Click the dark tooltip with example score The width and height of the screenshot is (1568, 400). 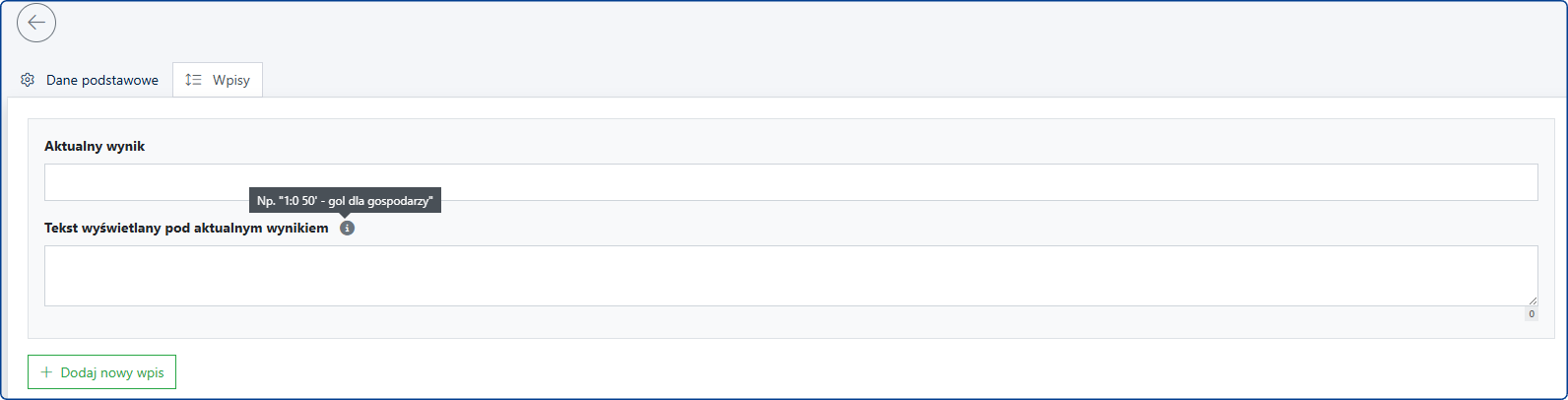[345, 200]
